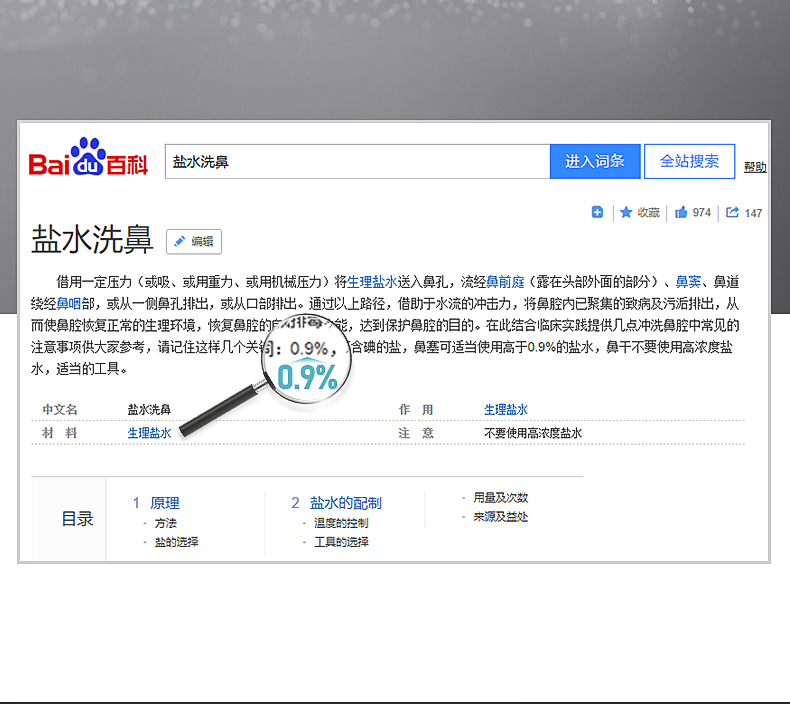Image resolution: width=790 pixels, height=704 pixels.
Task: Click the Baidu Baike logo
Action: point(88,161)
